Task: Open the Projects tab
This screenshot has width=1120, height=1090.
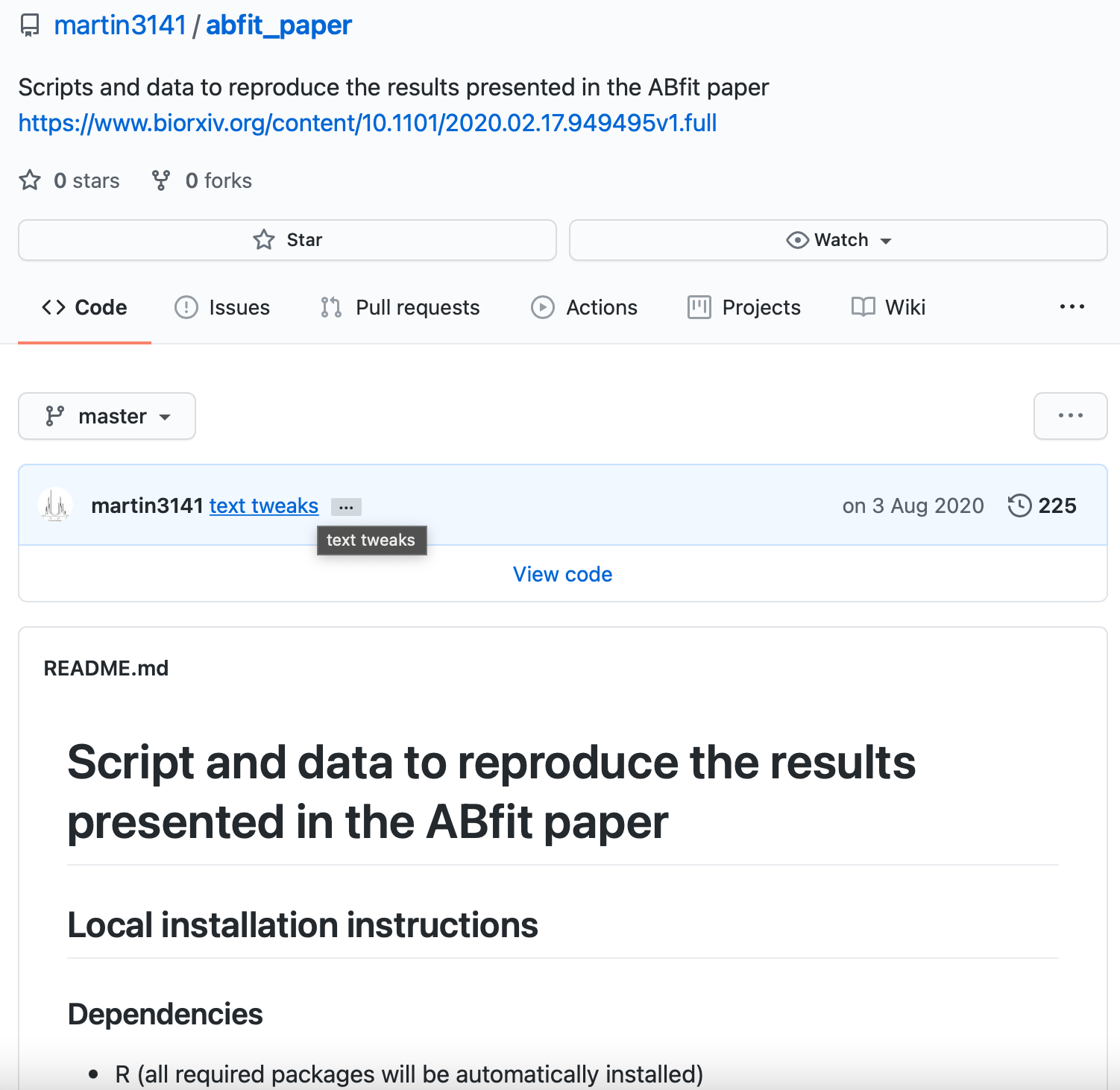Action: (744, 307)
